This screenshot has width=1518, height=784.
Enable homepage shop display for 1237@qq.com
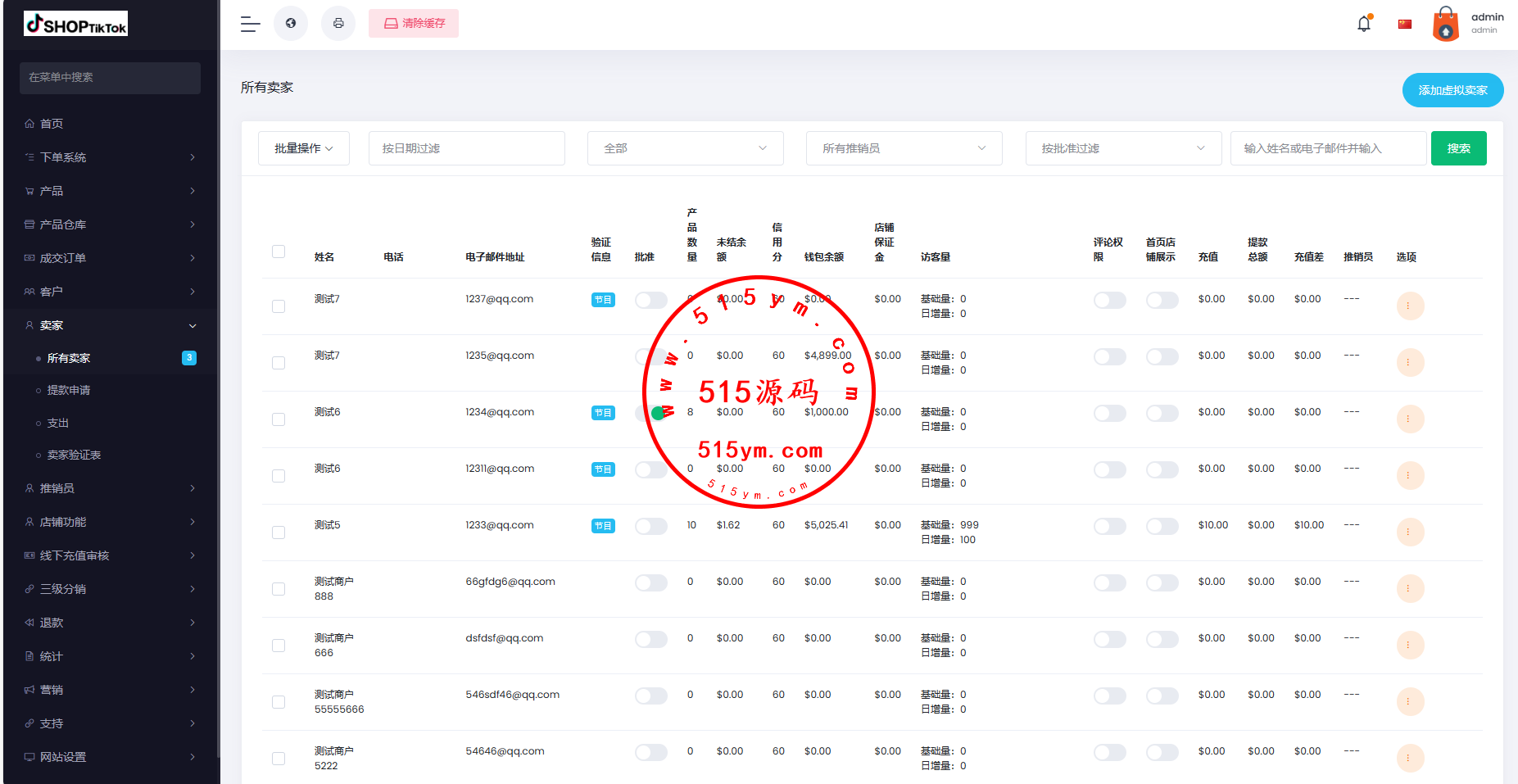[1162, 301]
